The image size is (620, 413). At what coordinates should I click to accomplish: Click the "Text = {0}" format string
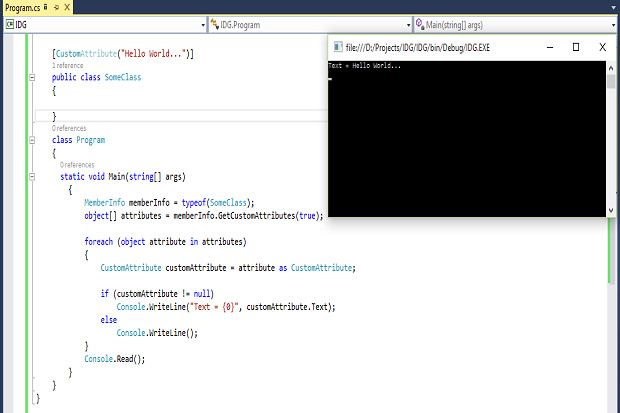tap(213, 307)
